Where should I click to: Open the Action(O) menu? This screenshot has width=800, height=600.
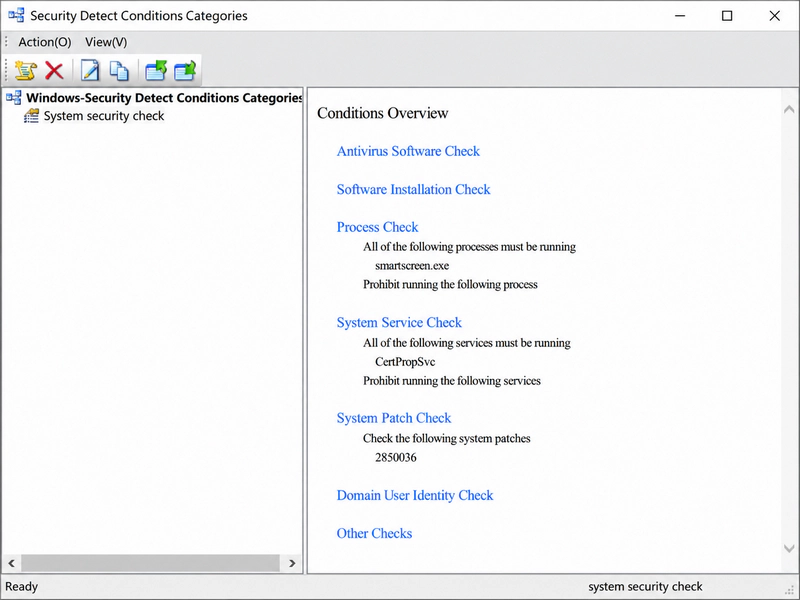point(45,42)
